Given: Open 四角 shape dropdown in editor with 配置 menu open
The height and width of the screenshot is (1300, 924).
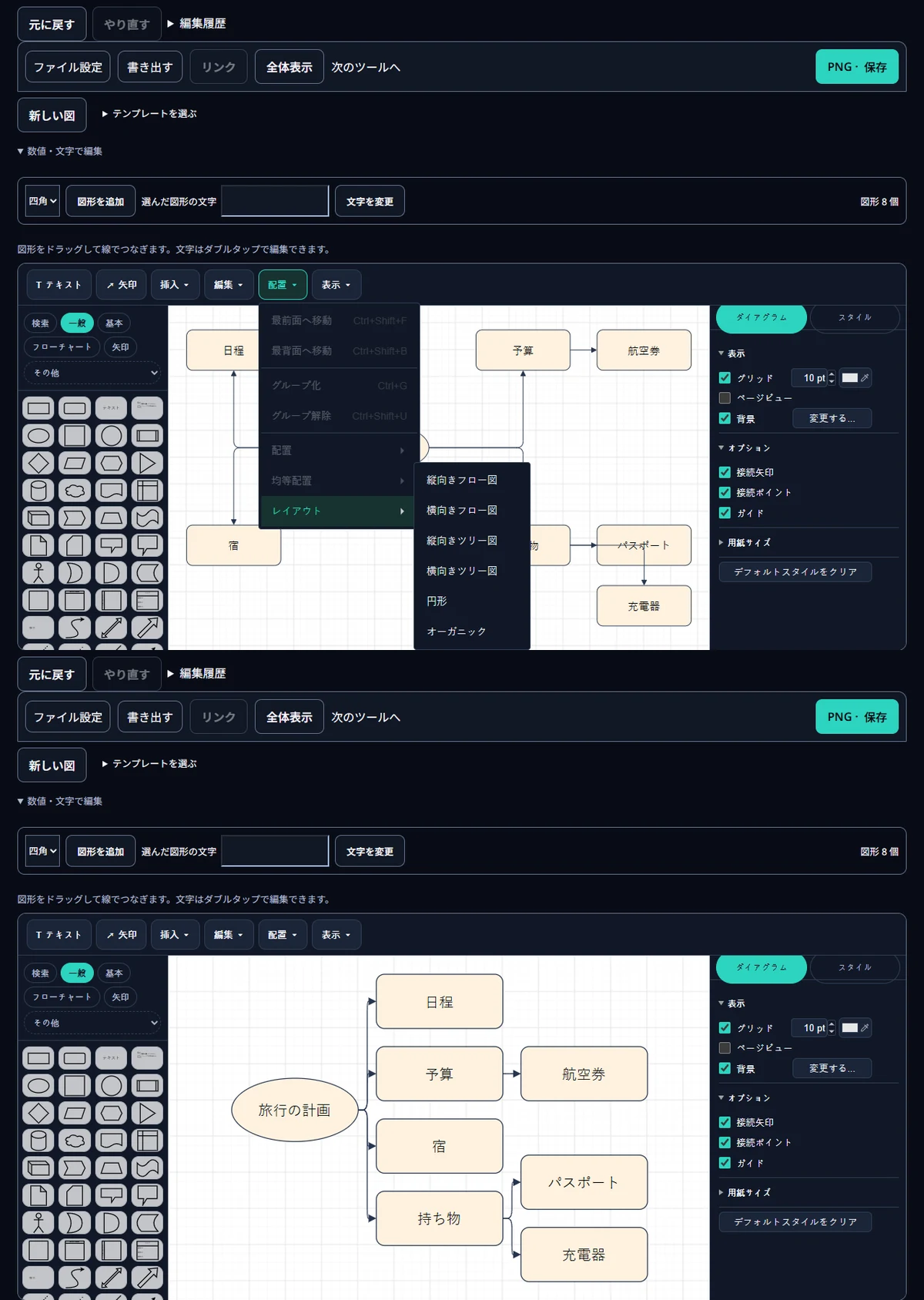Looking at the screenshot, I should tap(42, 201).
